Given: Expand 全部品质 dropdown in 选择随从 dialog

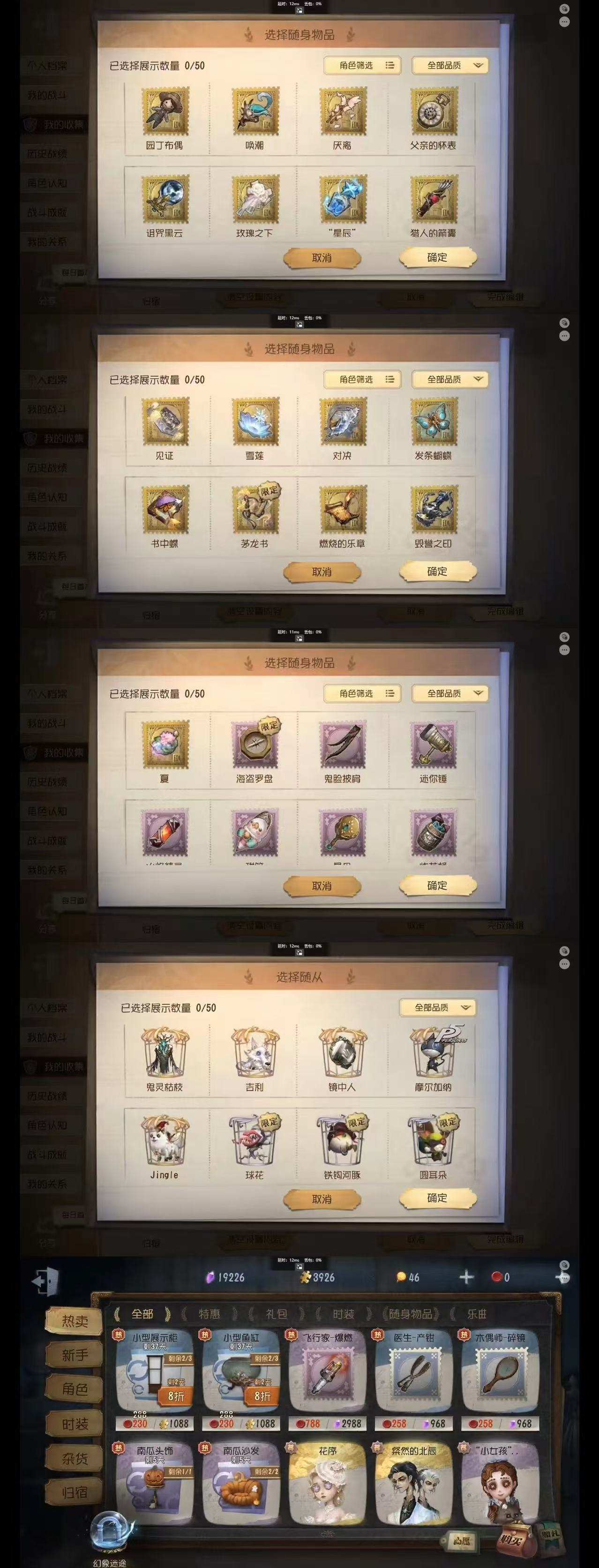Looking at the screenshot, I should [438, 1007].
